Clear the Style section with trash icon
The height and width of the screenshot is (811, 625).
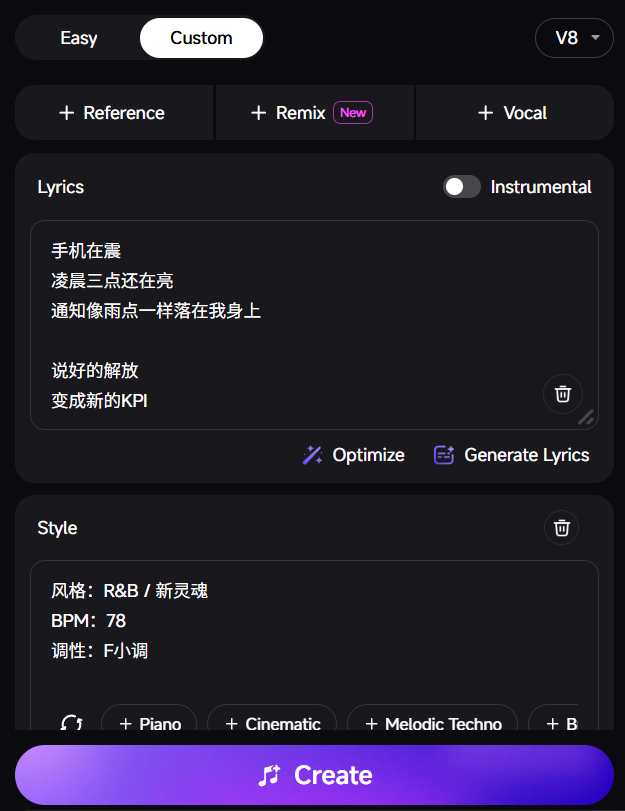click(x=561, y=527)
